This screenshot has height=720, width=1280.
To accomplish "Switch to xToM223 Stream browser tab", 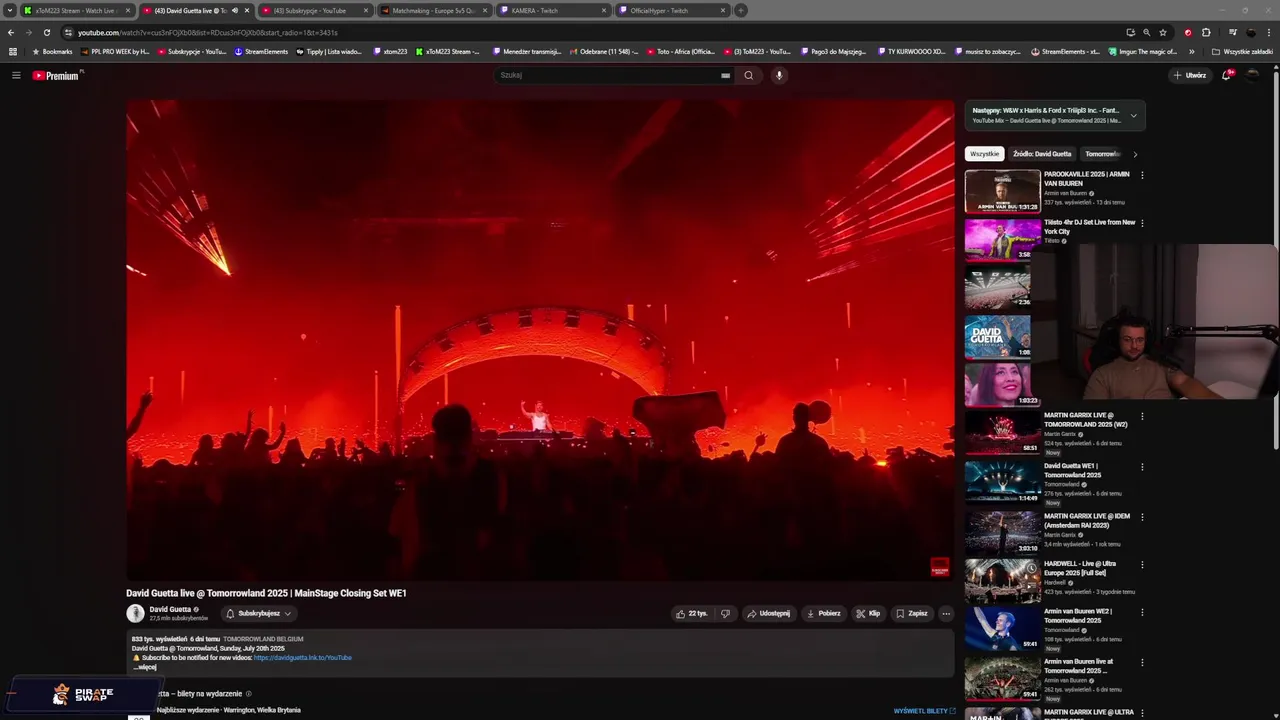I will tap(76, 10).
